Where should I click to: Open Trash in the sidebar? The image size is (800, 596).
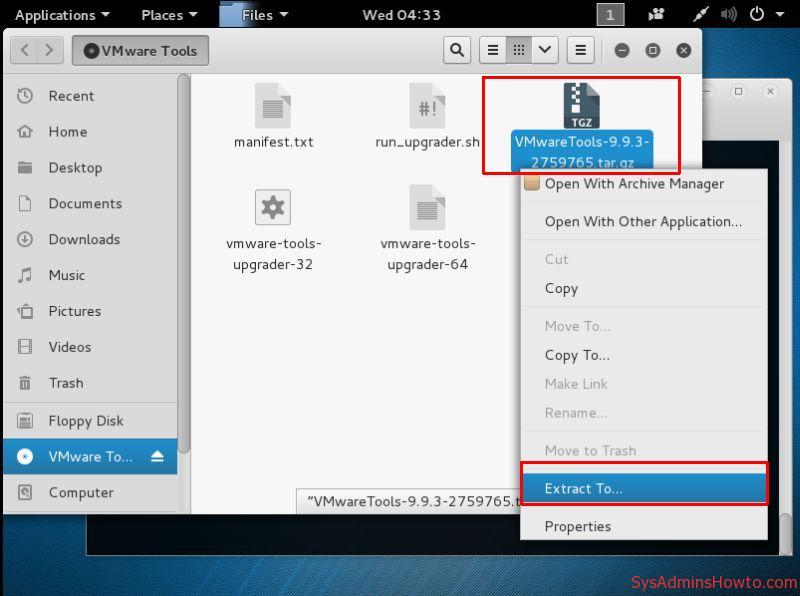[x=90, y=383]
